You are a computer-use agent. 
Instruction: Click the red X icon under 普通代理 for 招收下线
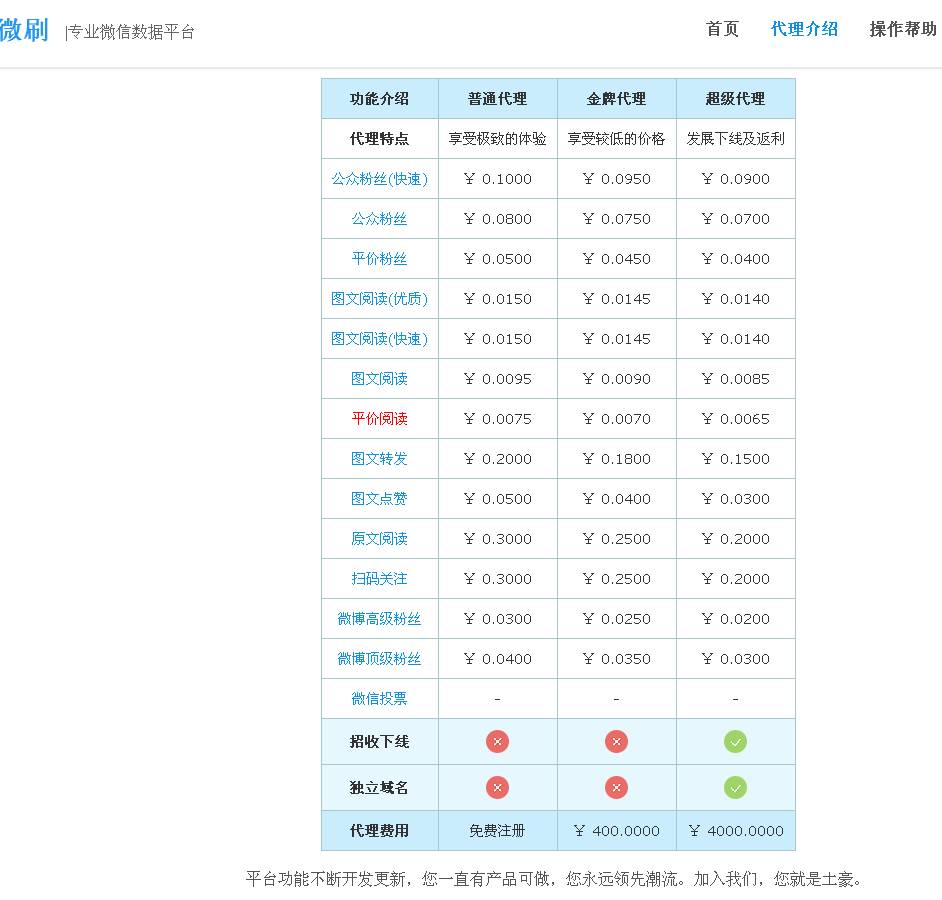(497, 741)
